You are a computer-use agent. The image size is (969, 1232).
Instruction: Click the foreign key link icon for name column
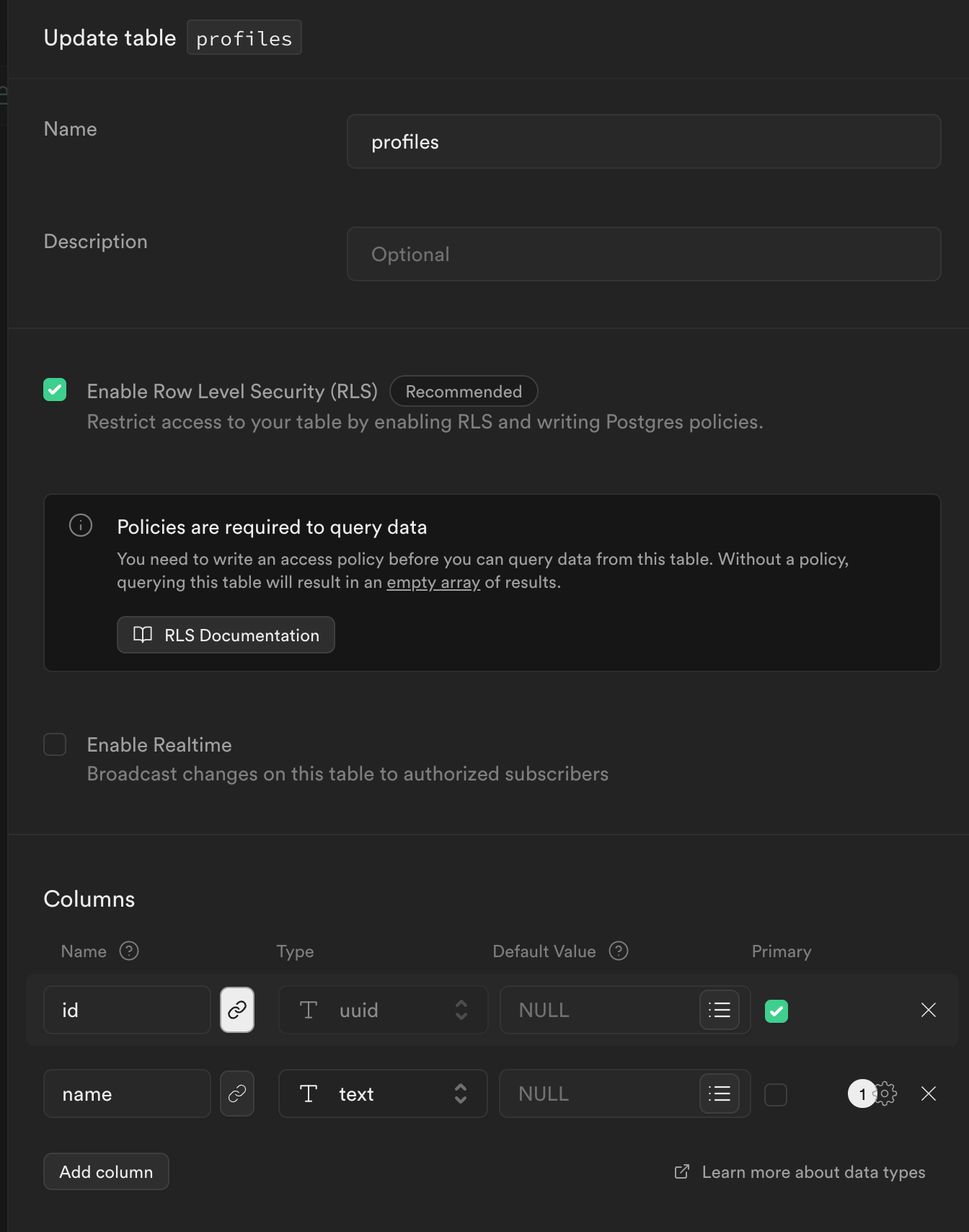(237, 1094)
